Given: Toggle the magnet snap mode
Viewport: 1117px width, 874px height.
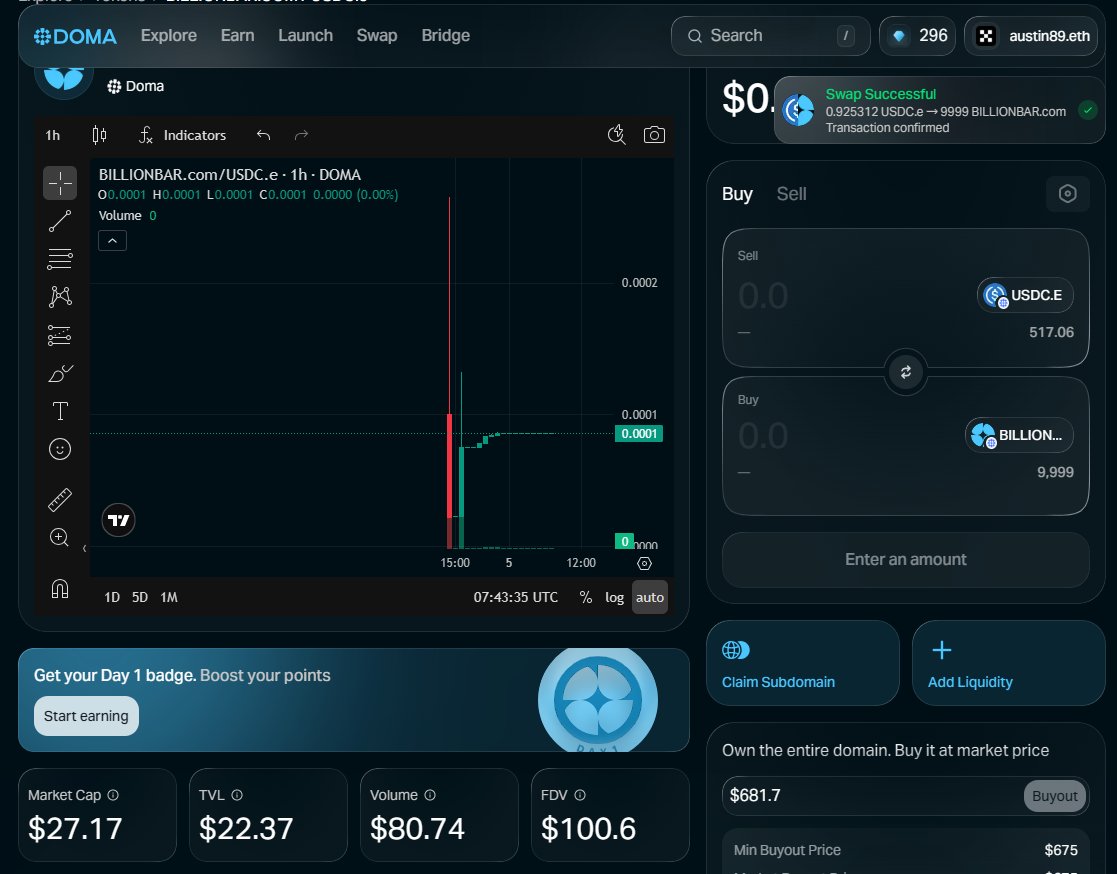Looking at the screenshot, I should 60,588.
